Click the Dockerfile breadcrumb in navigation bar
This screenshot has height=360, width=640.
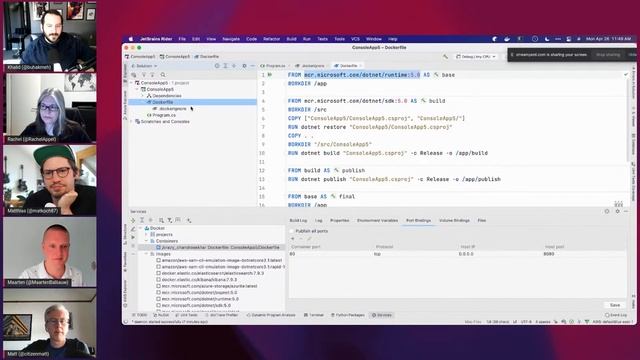[x=207, y=56]
